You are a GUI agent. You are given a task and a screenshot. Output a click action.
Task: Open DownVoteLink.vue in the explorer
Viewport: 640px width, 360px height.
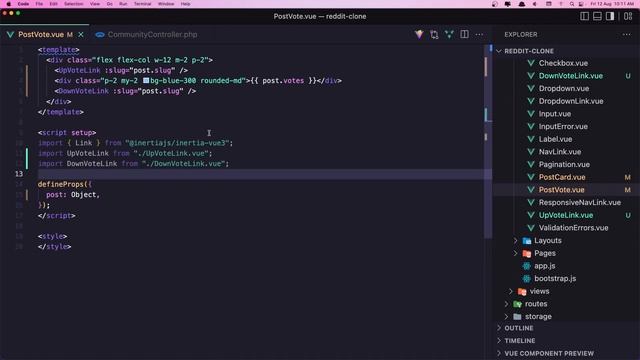coord(571,76)
